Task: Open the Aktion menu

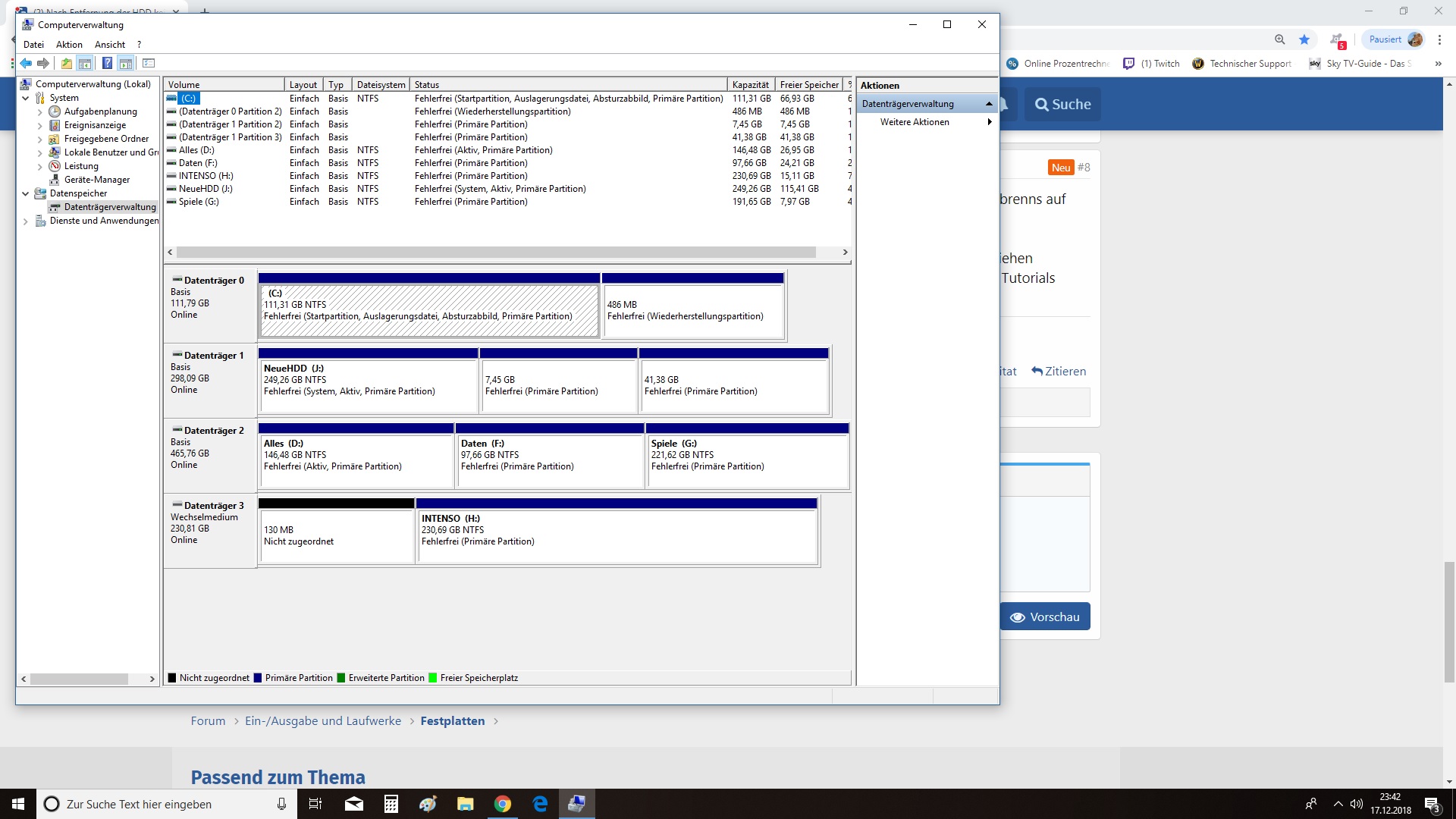Action: tap(69, 45)
